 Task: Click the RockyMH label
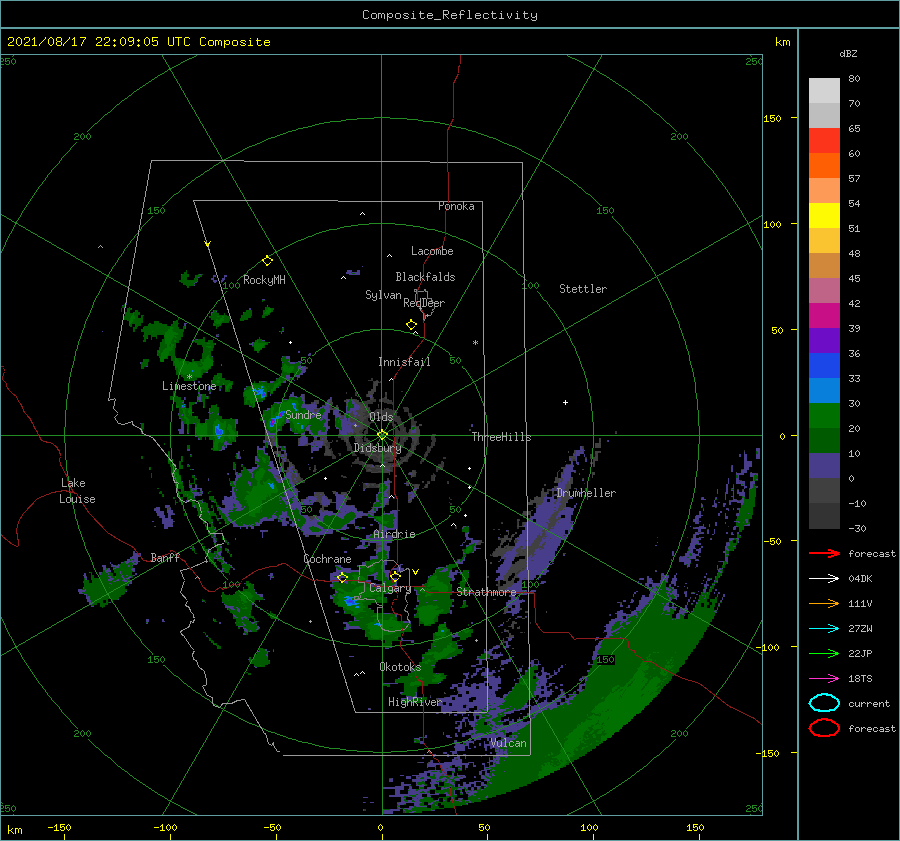(x=264, y=280)
